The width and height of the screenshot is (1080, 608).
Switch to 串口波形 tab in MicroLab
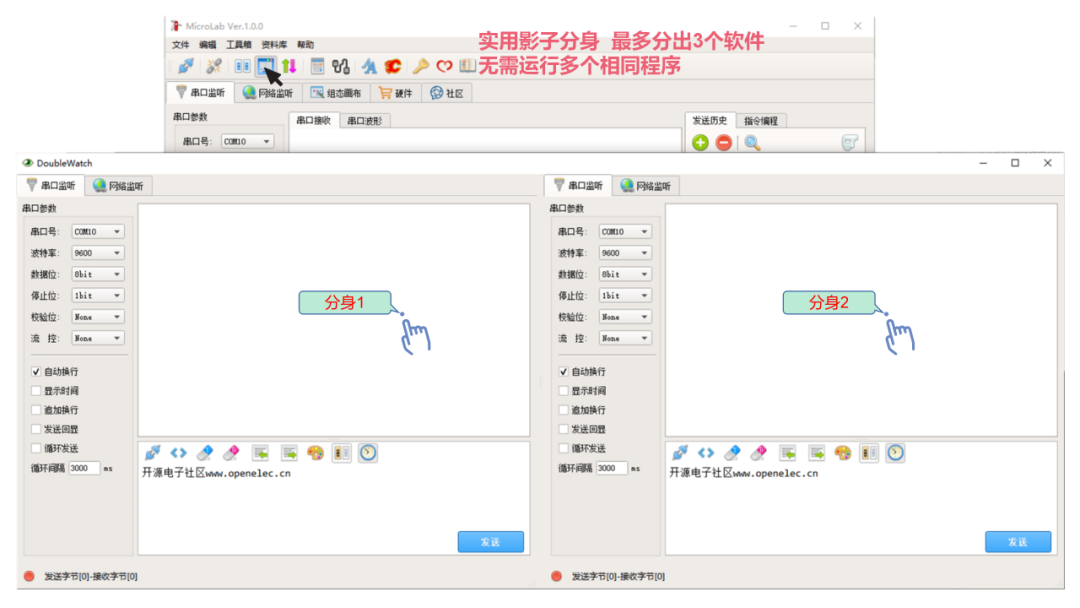click(365, 120)
